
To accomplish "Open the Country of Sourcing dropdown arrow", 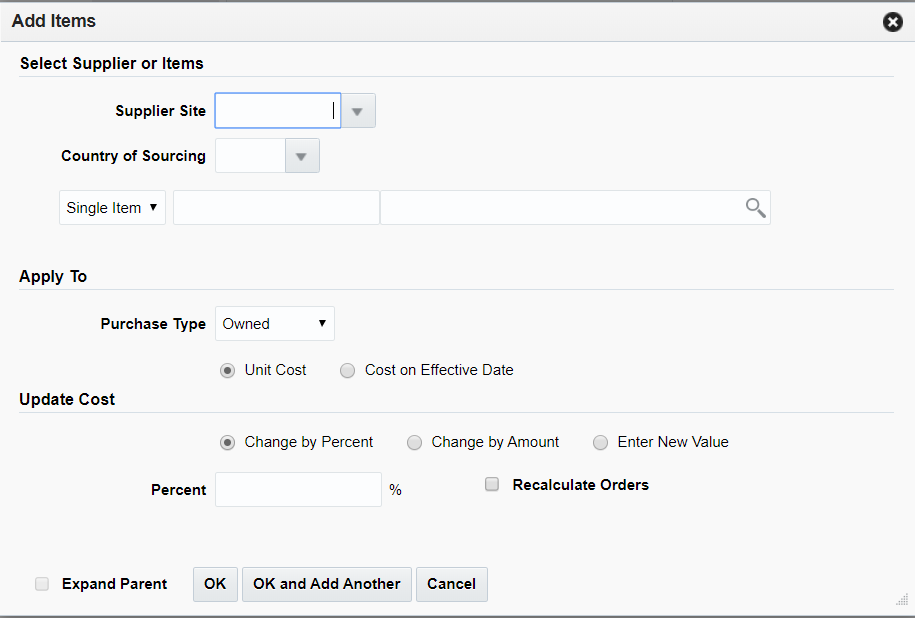I will point(301,155).
